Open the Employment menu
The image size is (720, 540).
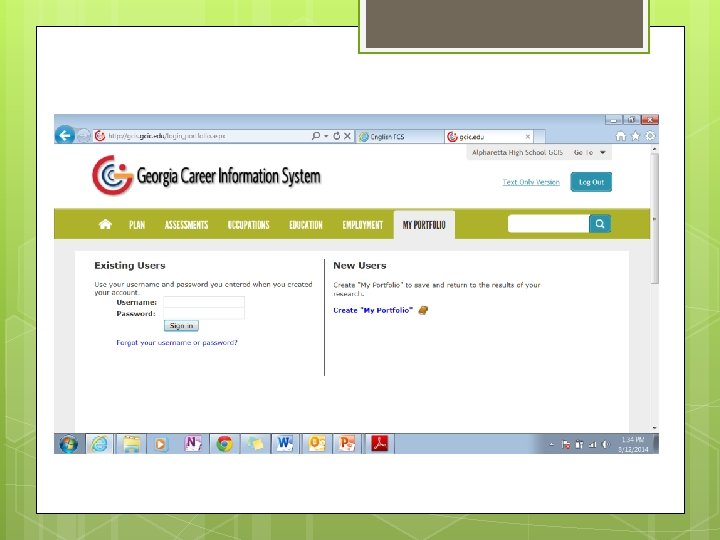[362, 225]
